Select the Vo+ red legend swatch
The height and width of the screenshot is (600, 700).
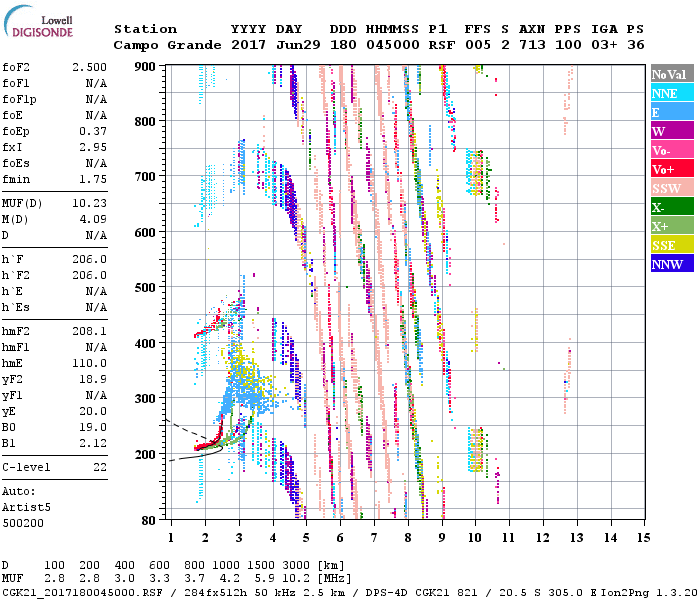click(x=671, y=169)
